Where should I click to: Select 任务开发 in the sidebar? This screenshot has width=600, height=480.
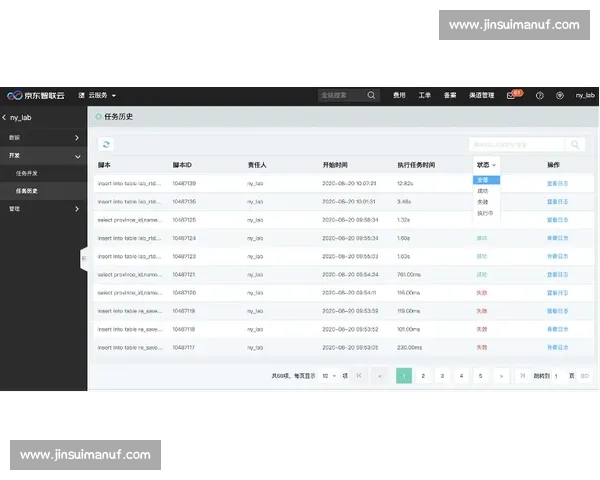(x=29, y=173)
